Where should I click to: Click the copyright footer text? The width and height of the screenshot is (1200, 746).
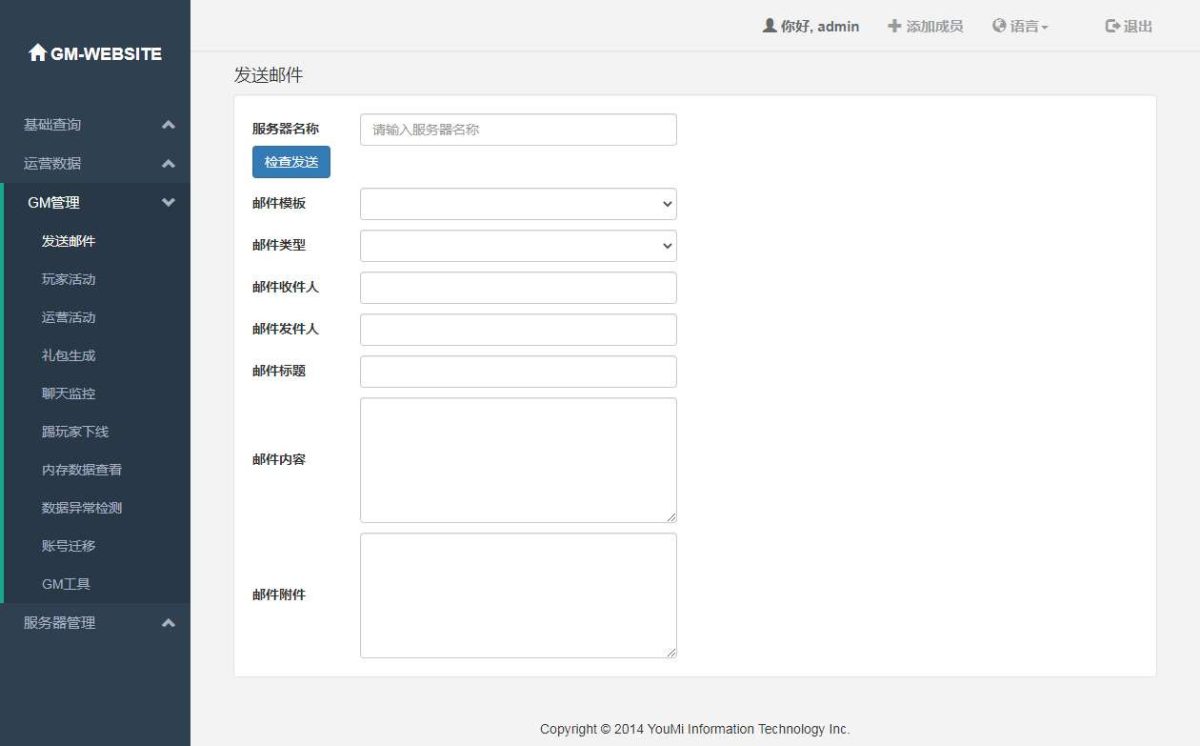pos(694,729)
